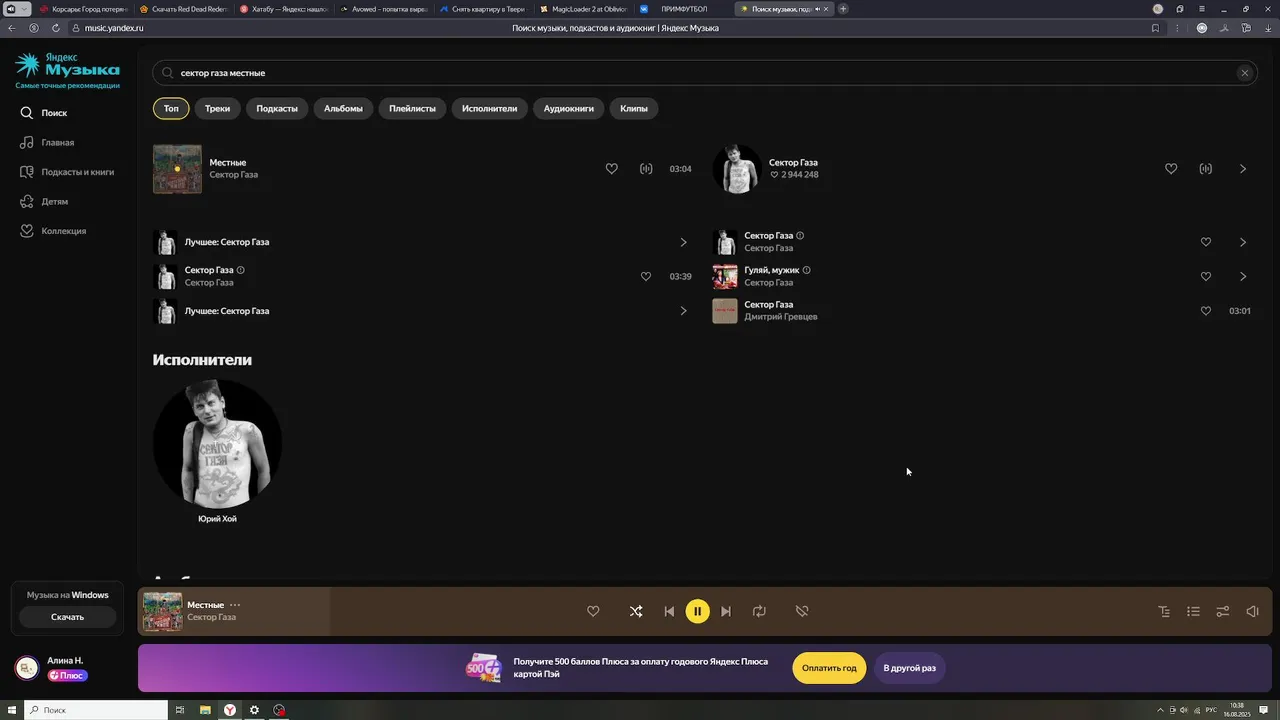
Task: Click the Плюс badge under profile name
Action: tap(67, 675)
